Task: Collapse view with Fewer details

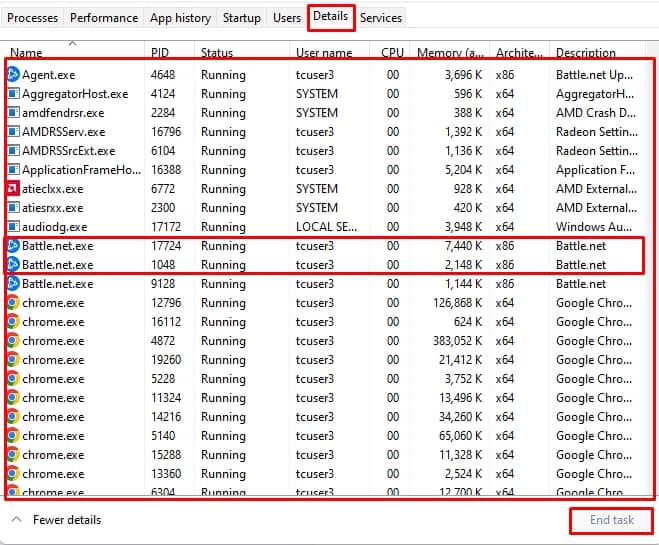Action: [57, 520]
